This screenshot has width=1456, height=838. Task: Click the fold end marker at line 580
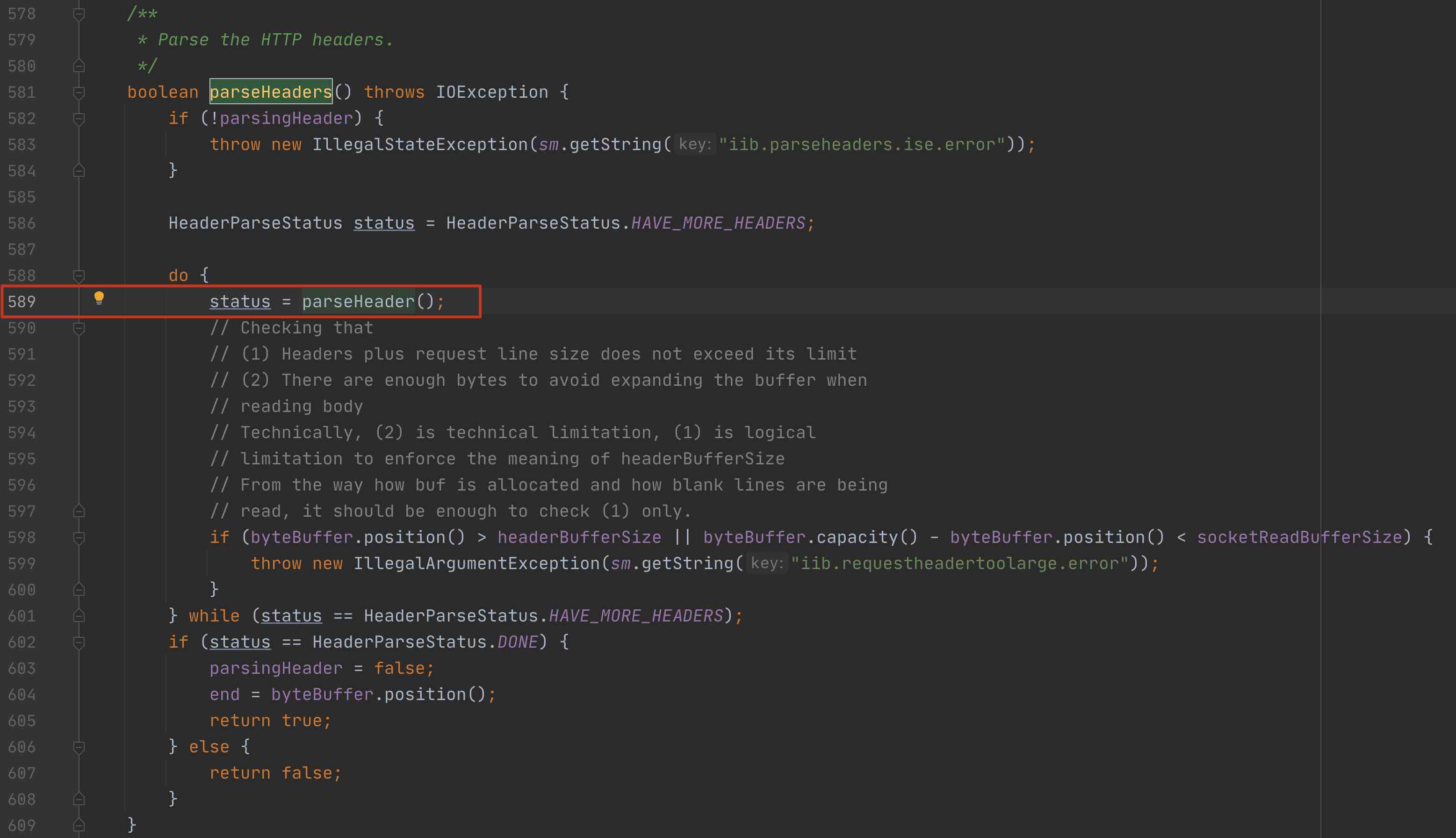point(79,66)
